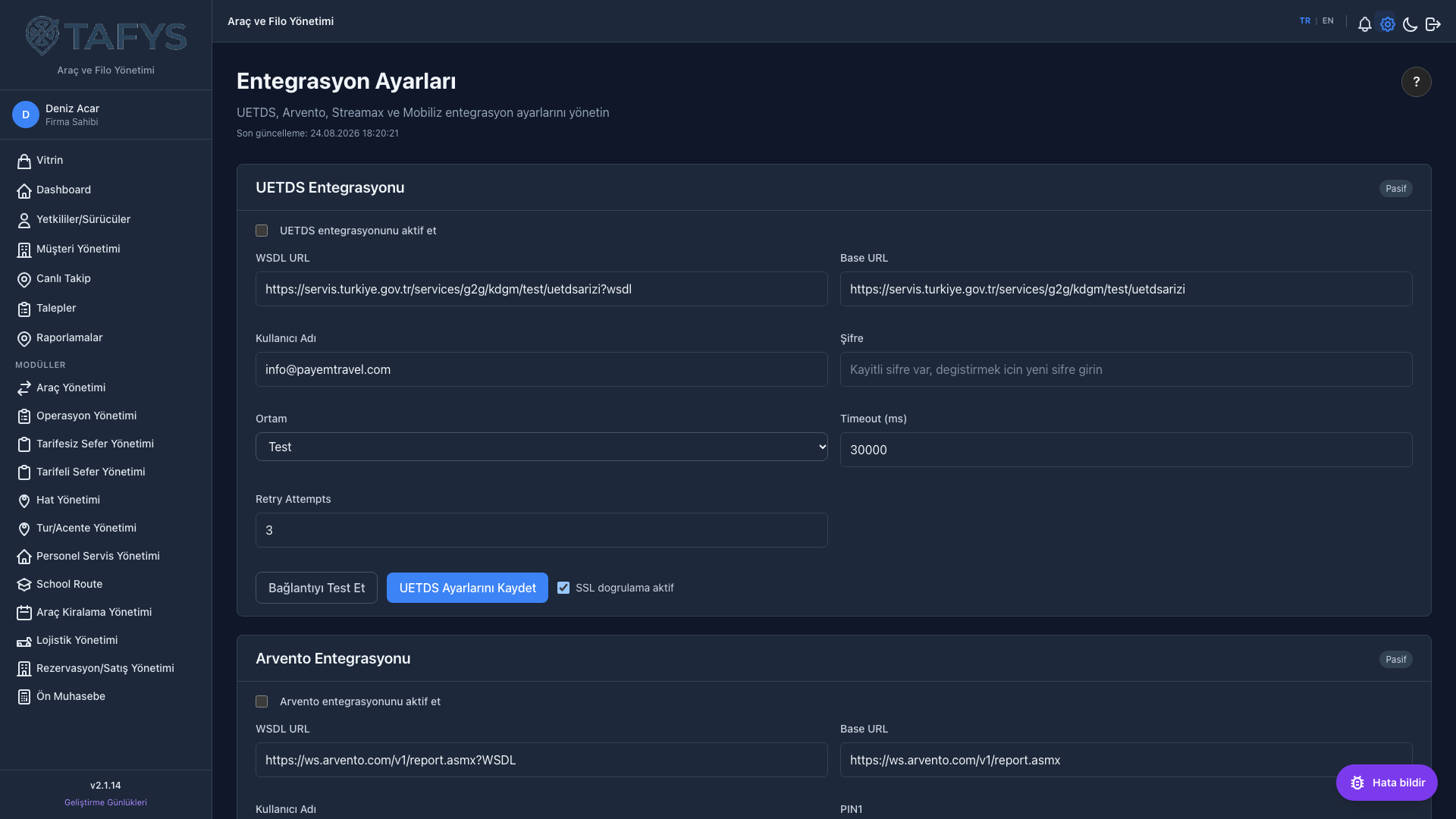Open Tur/Acente Yönetimi module
Image resolution: width=1456 pixels, height=819 pixels.
click(x=105, y=528)
